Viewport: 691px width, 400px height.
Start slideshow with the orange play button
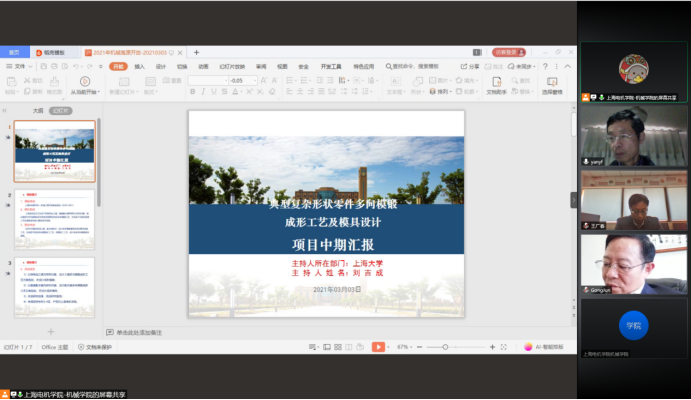tap(379, 347)
